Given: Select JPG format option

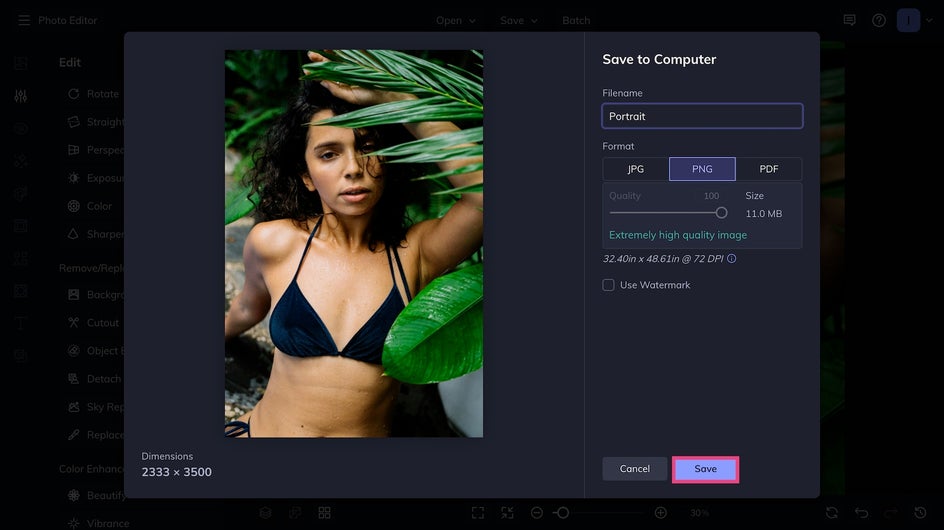Looking at the screenshot, I should (x=636, y=169).
